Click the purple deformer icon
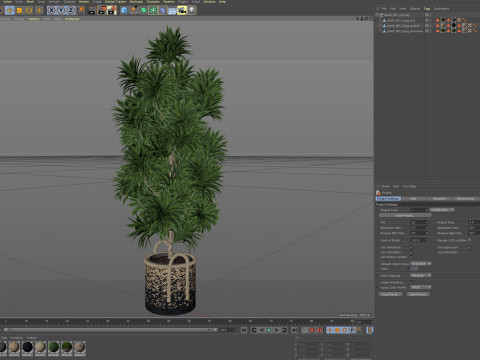Screen dimensions: 480x360 pyautogui.click(x=163, y=10)
